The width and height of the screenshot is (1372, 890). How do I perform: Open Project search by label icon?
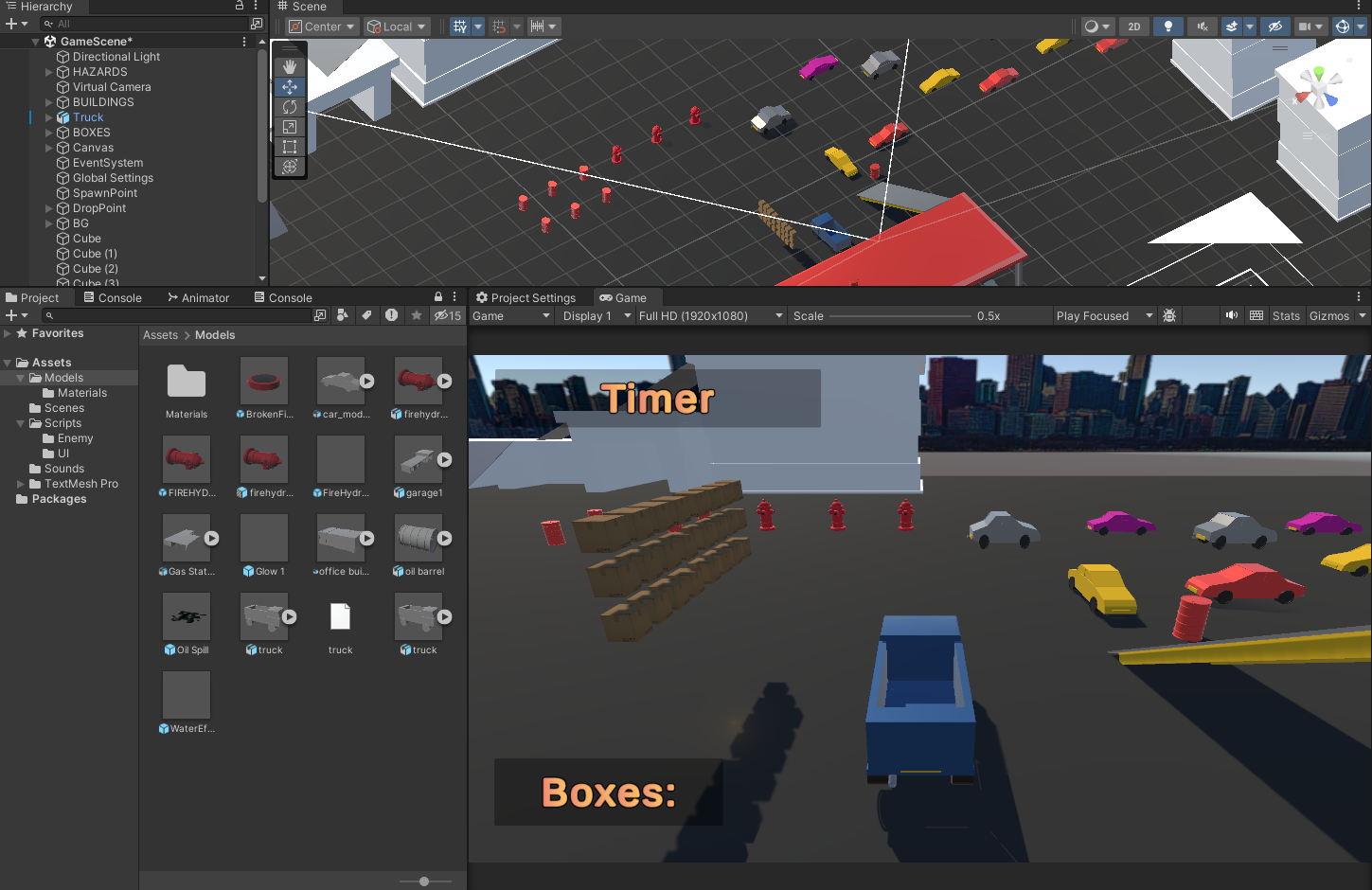[x=366, y=315]
